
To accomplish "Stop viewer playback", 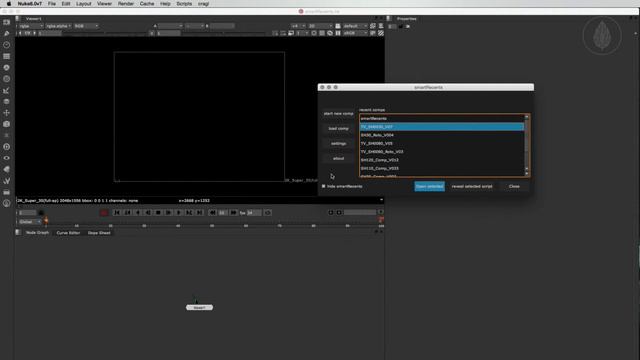I will click(158, 213).
